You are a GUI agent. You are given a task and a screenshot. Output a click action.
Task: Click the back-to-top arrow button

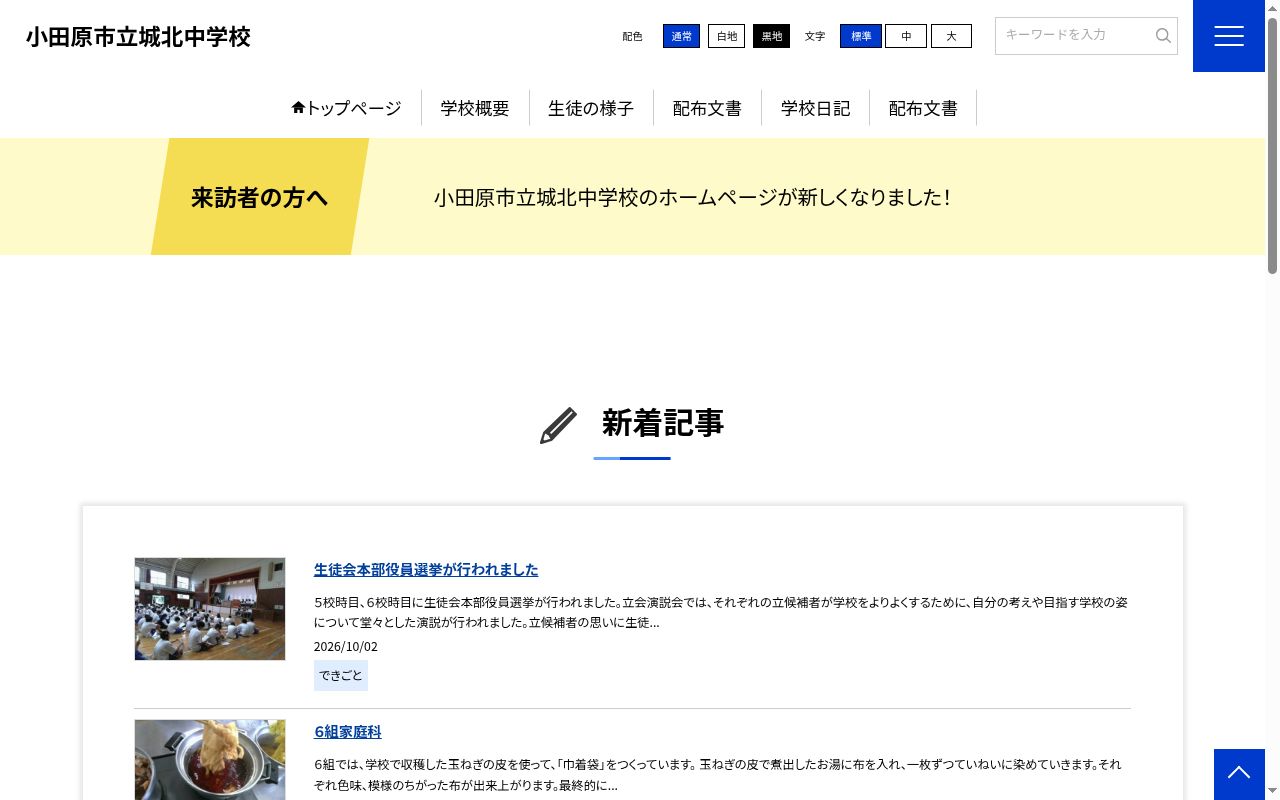coord(1239,773)
